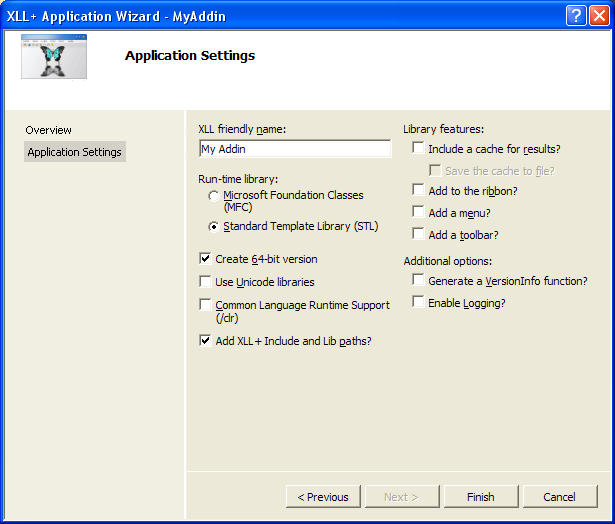Select Application Settings in the sidebar
This screenshot has height=524, width=615.
75,152
